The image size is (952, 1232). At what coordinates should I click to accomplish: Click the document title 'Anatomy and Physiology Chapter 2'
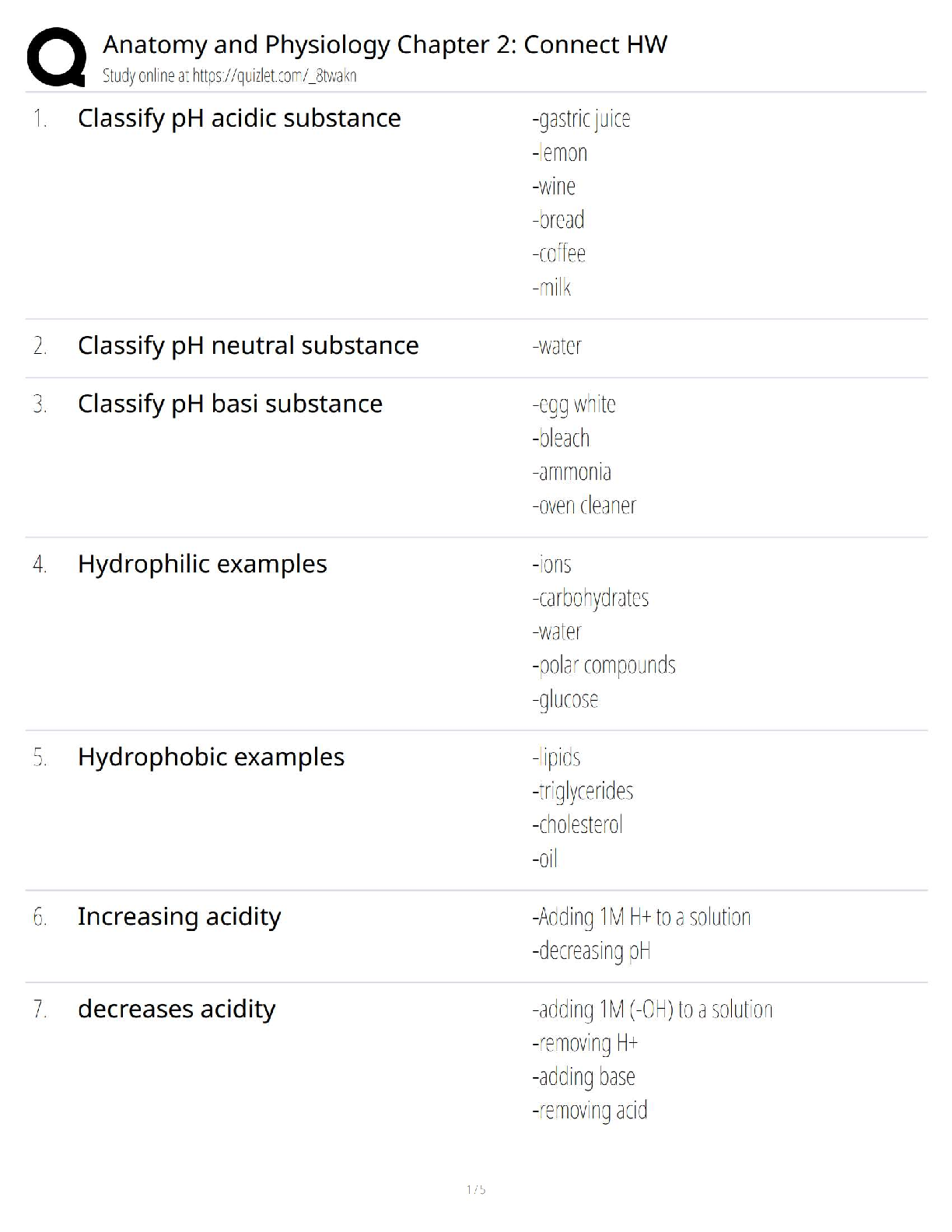(385, 44)
